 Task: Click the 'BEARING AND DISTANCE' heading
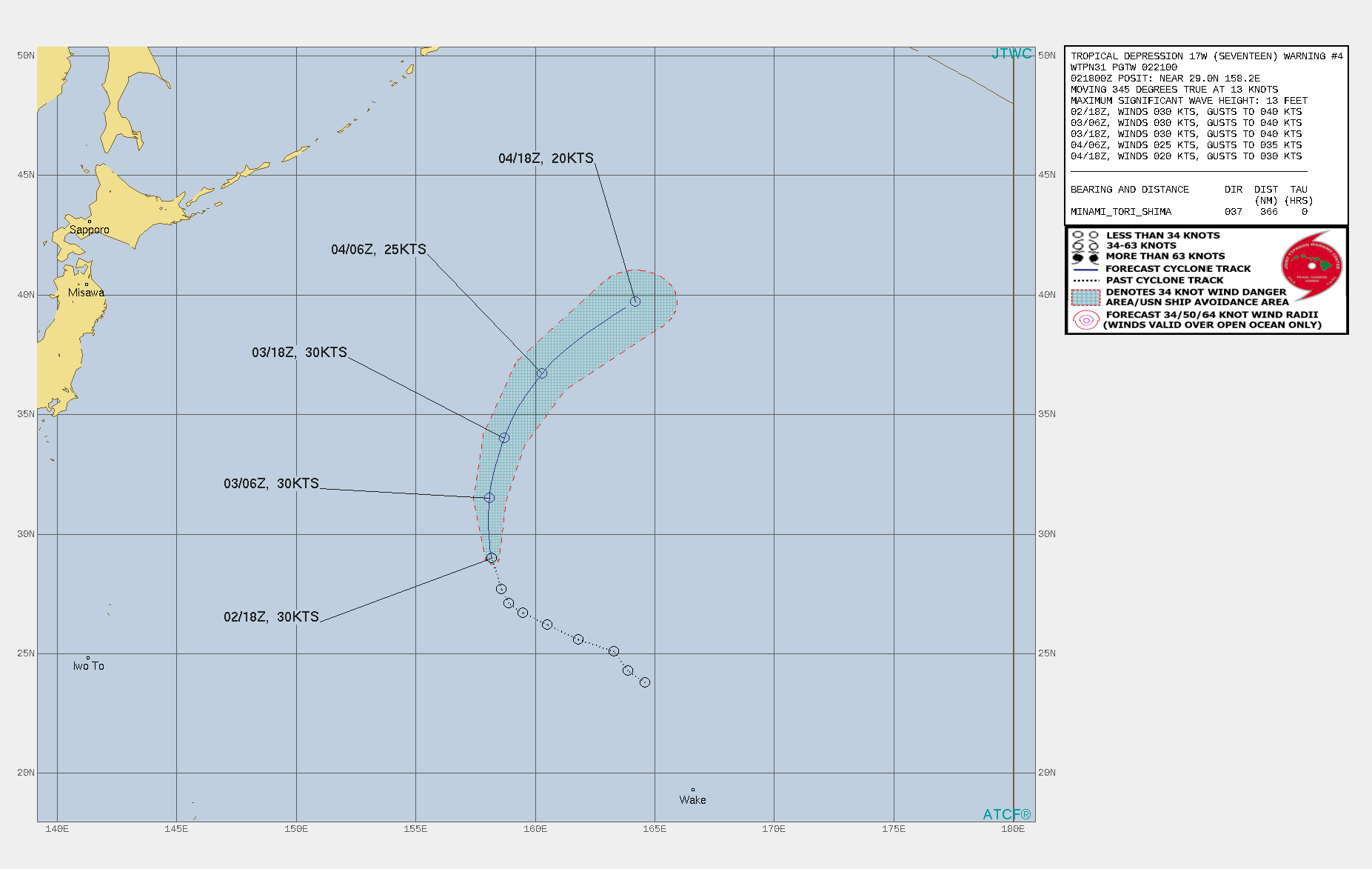pyautogui.click(x=1129, y=190)
